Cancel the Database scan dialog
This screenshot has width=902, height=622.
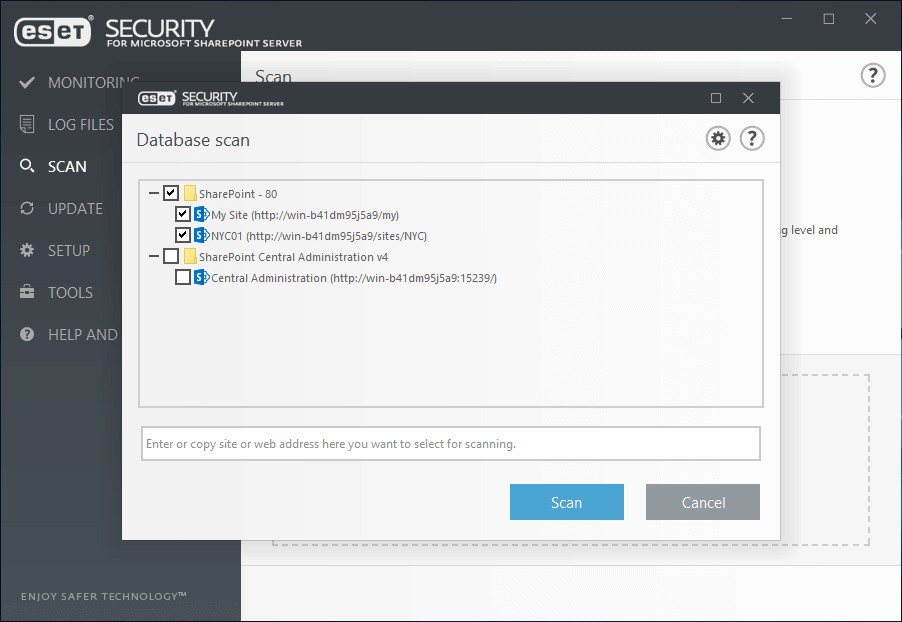[702, 502]
